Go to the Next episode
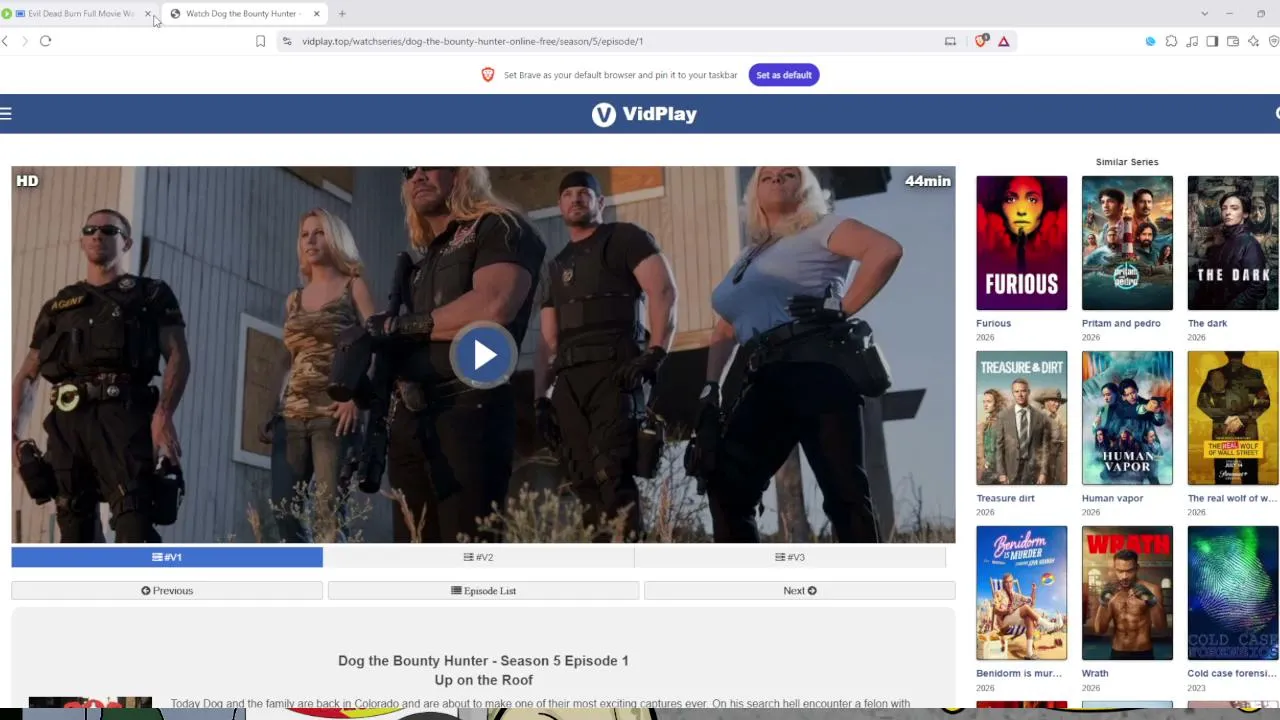Image resolution: width=1280 pixels, height=720 pixels. (799, 591)
